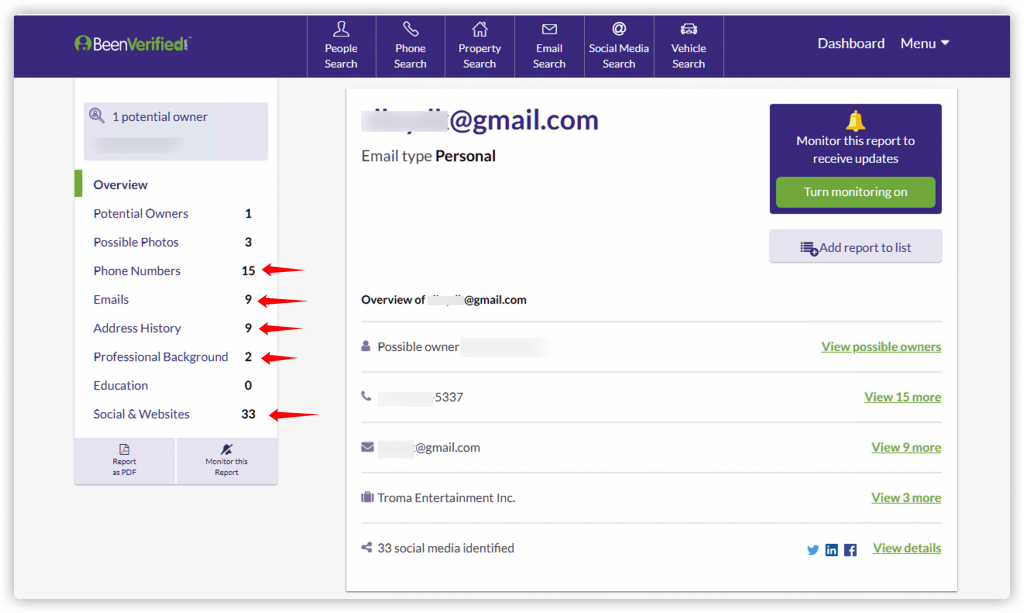Open View 9 more emails link
The image size is (1024, 613).
[906, 447]
